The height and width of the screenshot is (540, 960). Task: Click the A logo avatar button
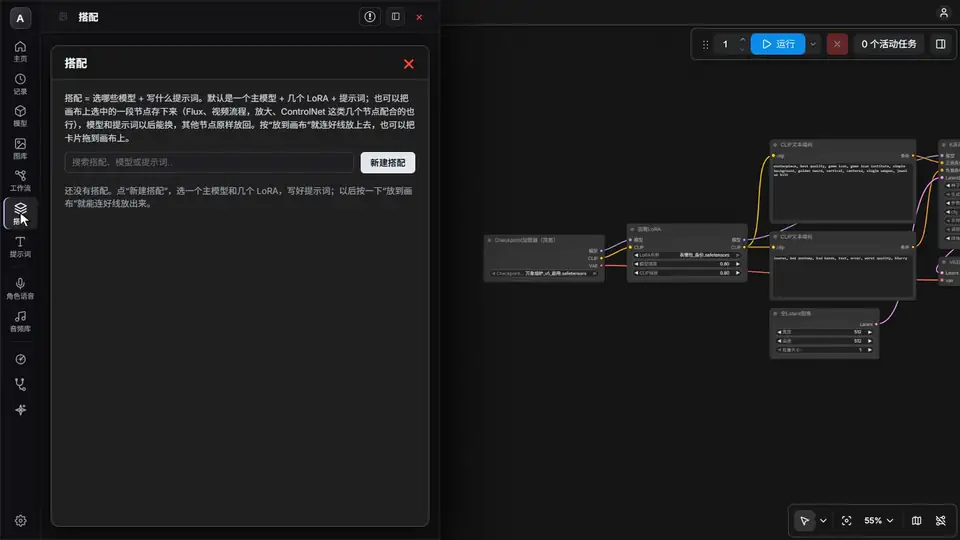click(20, 18)
